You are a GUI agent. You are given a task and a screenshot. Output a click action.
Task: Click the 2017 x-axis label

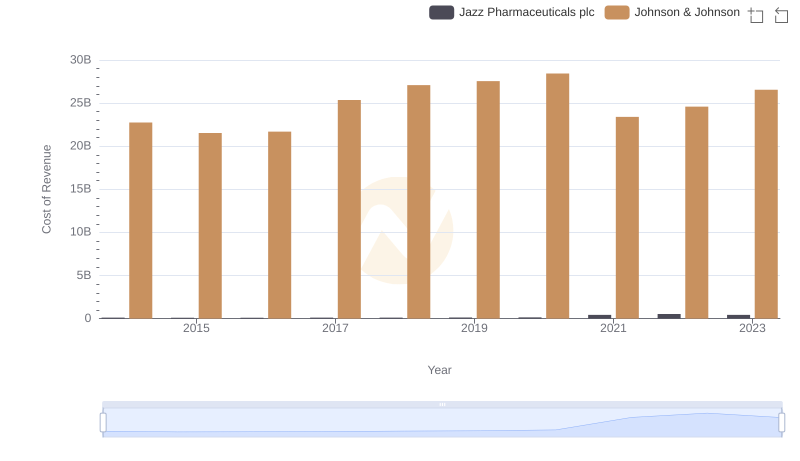point(335,328)
